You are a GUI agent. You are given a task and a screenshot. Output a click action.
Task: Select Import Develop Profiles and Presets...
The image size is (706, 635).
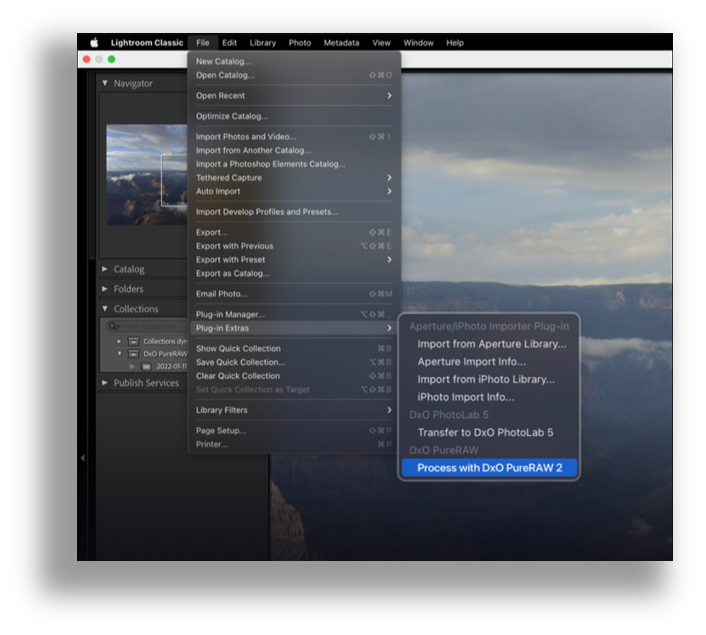(294, 212)
